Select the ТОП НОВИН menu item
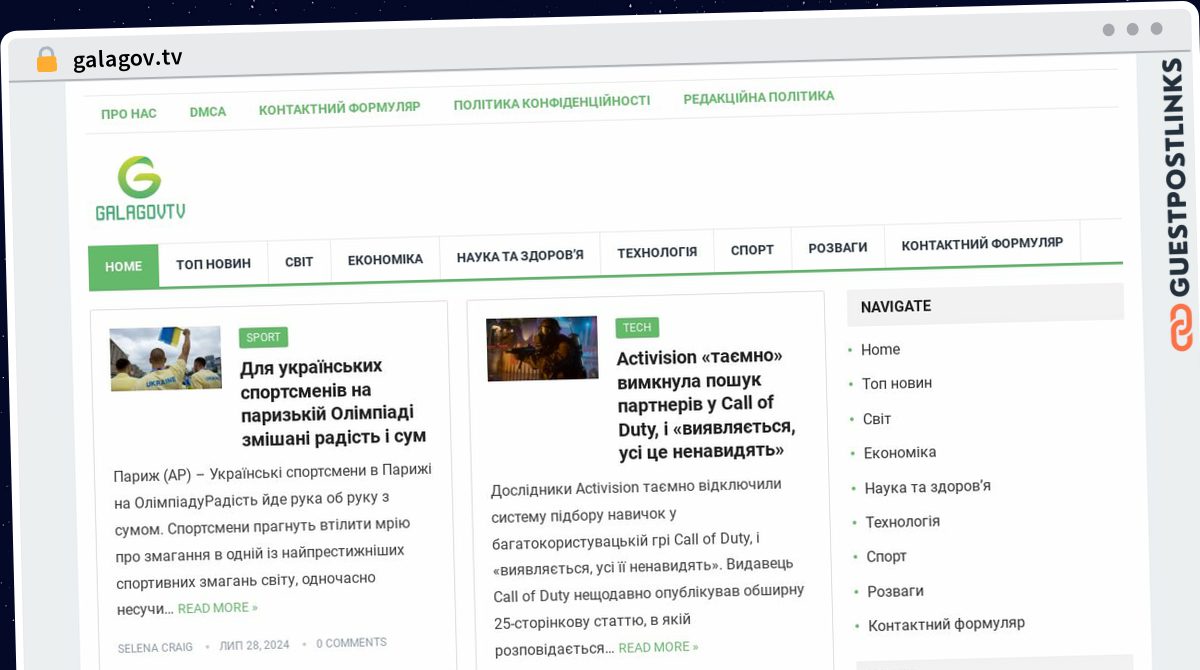The width and height of the screenshot is (1200, 670). (213, 265)
